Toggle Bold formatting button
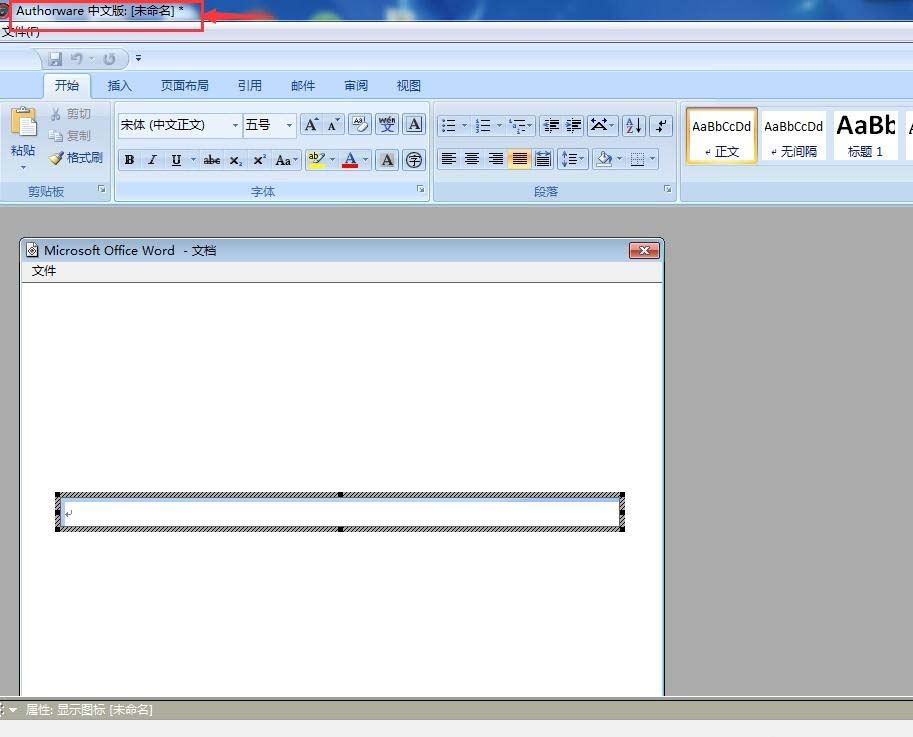This screenshot has height=737, width=913. (x=129, y=160)
